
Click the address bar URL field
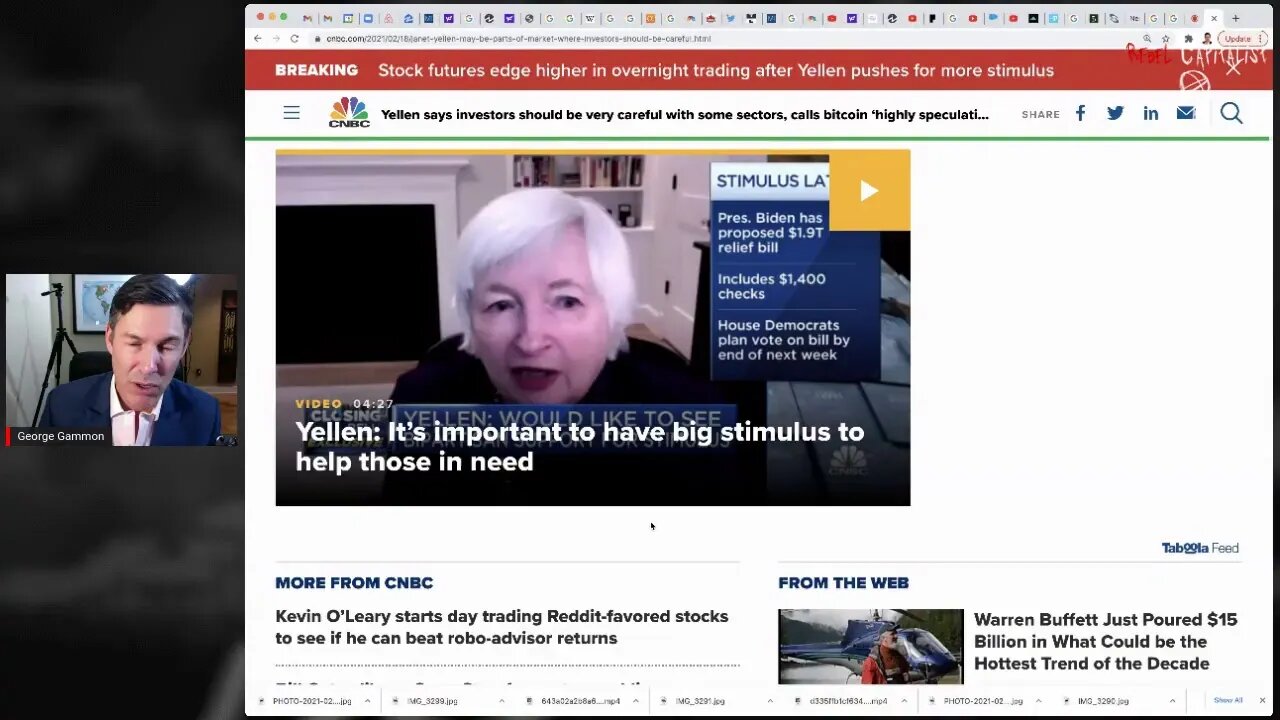[x=720, y=38]
